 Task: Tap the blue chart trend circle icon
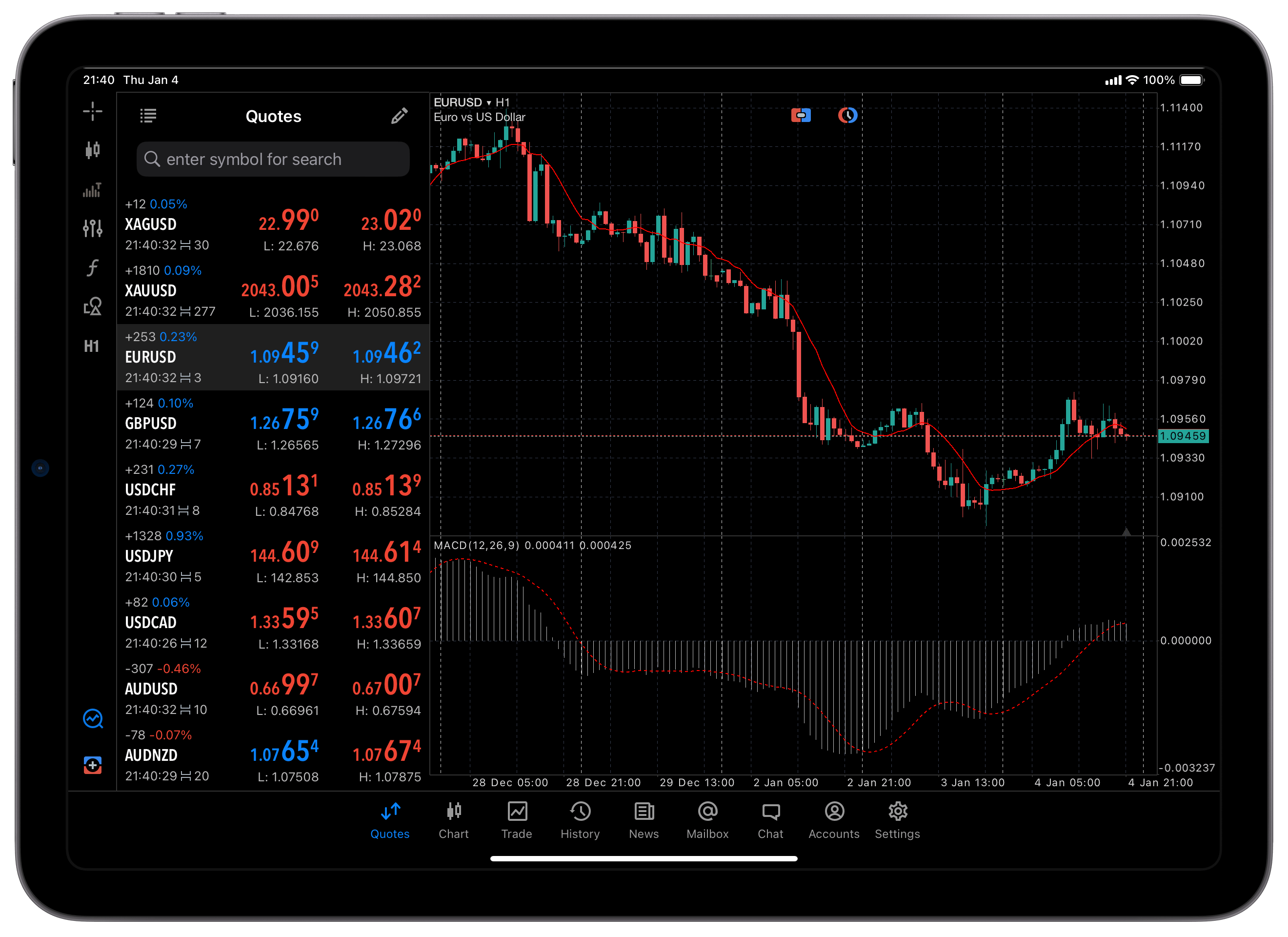(93, 719)
